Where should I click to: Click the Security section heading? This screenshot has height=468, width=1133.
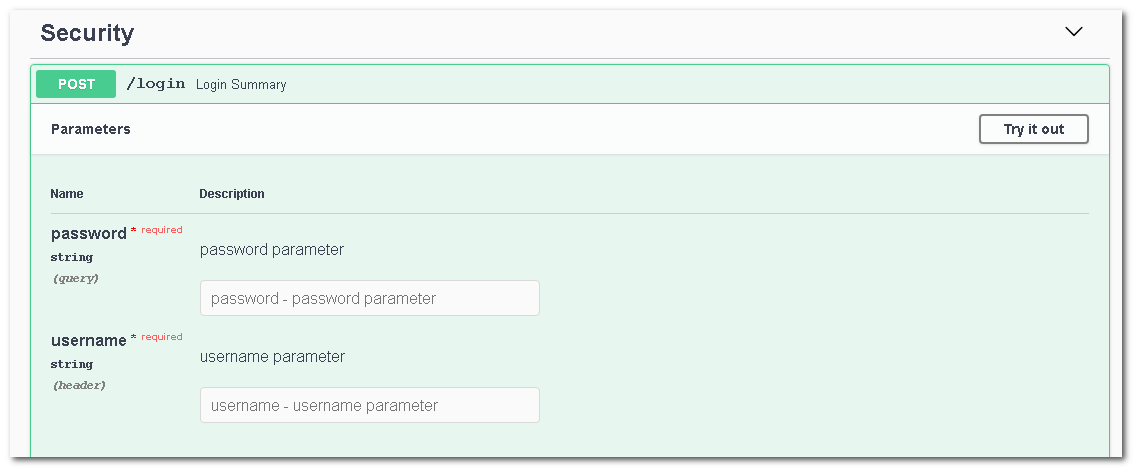coord(87,33)
